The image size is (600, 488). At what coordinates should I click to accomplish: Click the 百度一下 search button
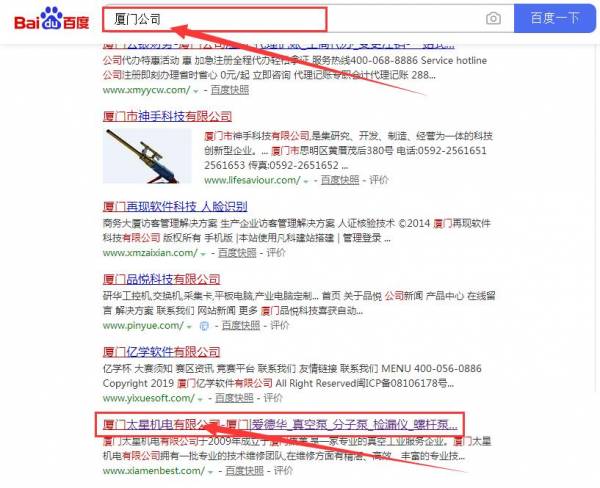coord(554,18)
